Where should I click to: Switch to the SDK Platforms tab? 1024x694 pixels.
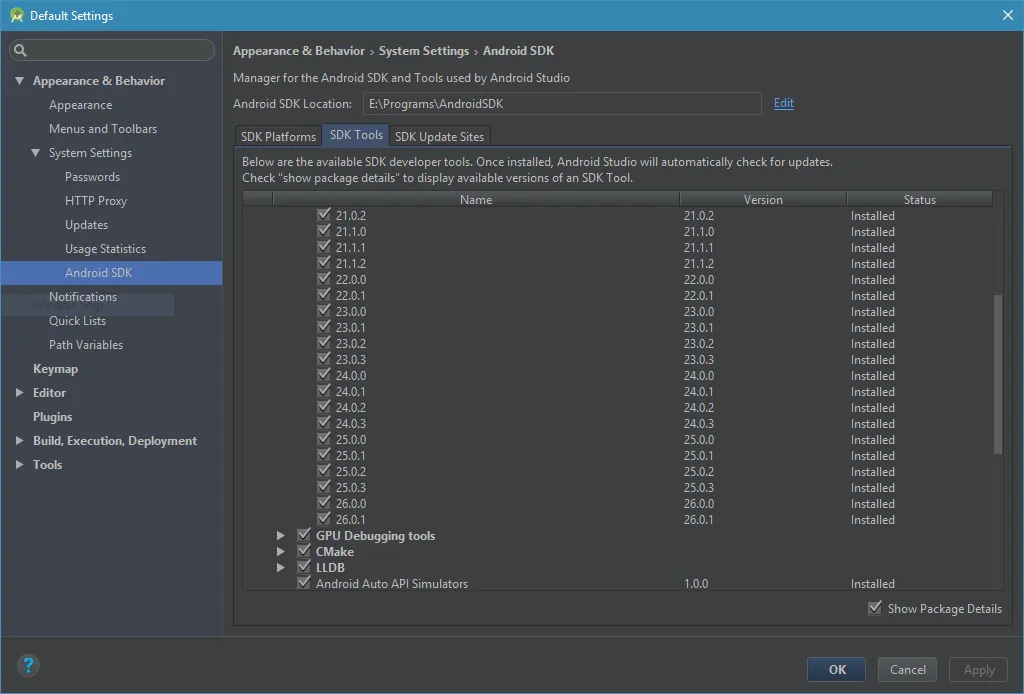[278, 136]
